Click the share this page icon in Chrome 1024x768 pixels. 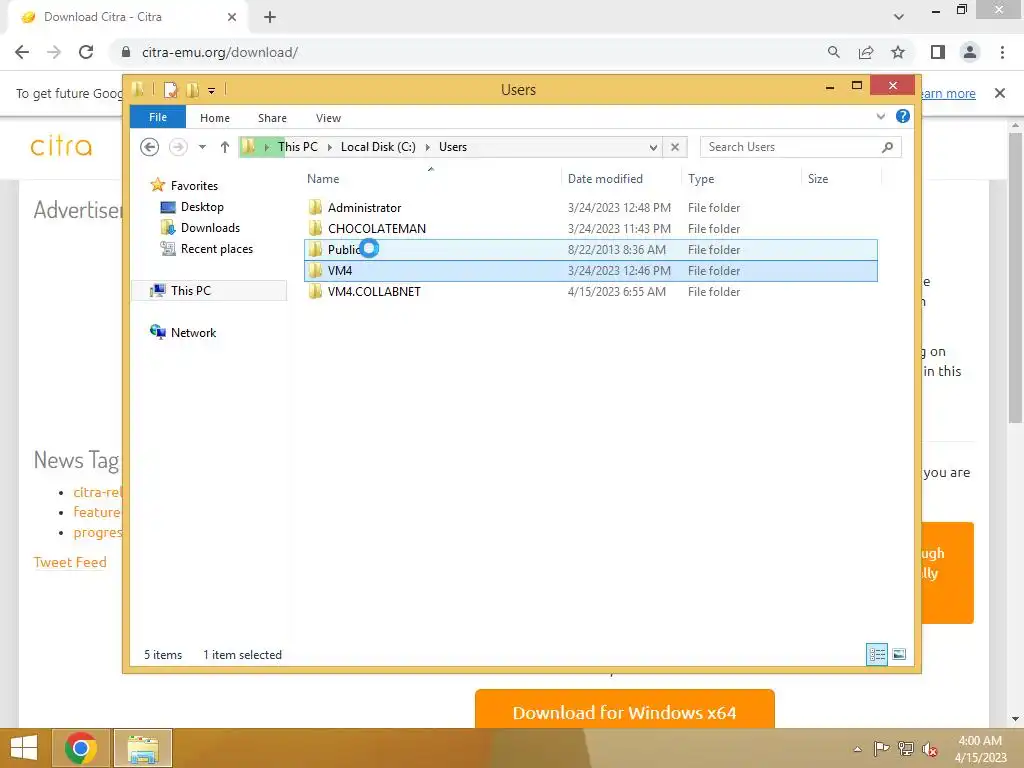(x=866, y=52)
